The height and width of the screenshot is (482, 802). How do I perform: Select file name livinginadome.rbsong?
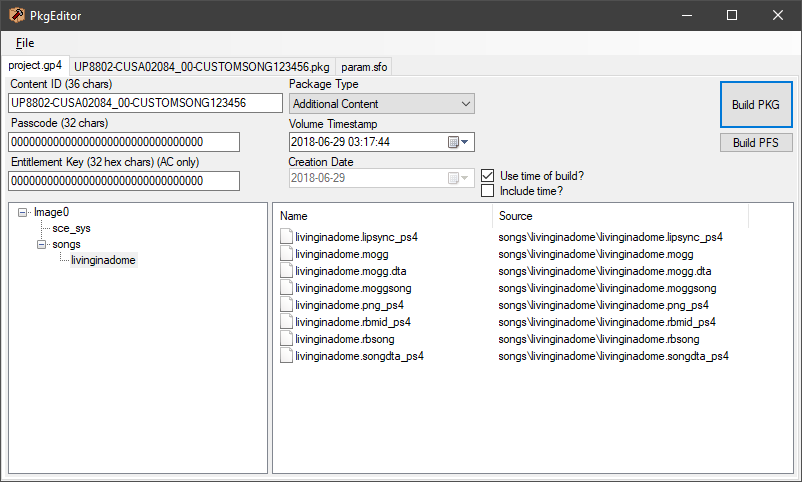[345, 339]
